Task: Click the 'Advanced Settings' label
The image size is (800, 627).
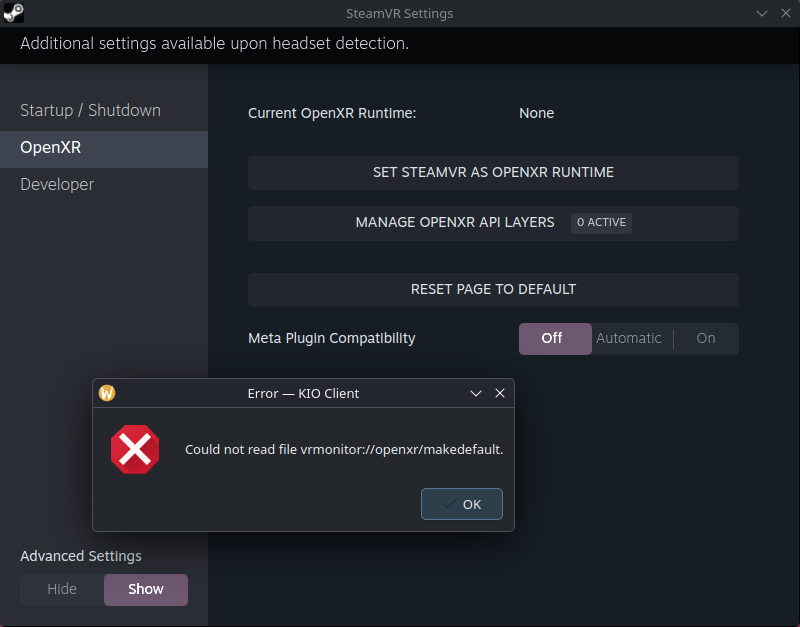Action: click(x=81, y=556)
